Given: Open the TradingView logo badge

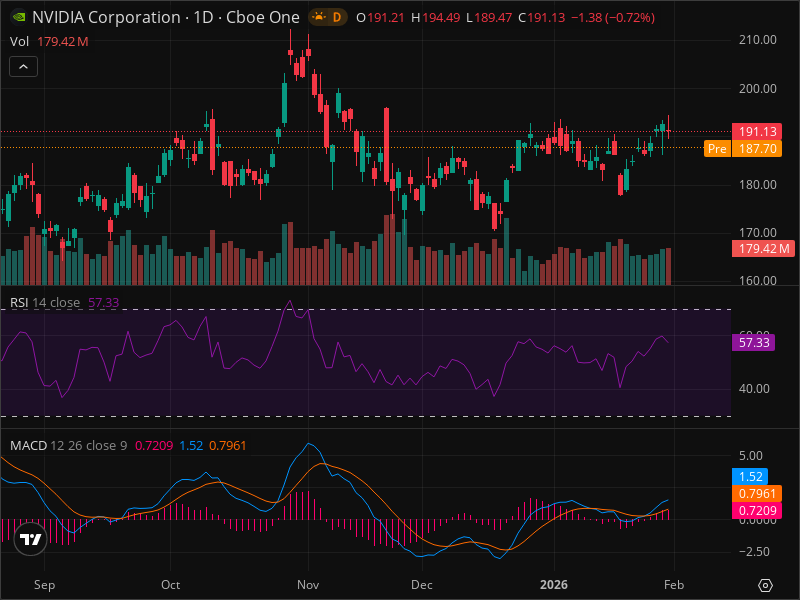Looking at the screenshot, I should [31, 539].
